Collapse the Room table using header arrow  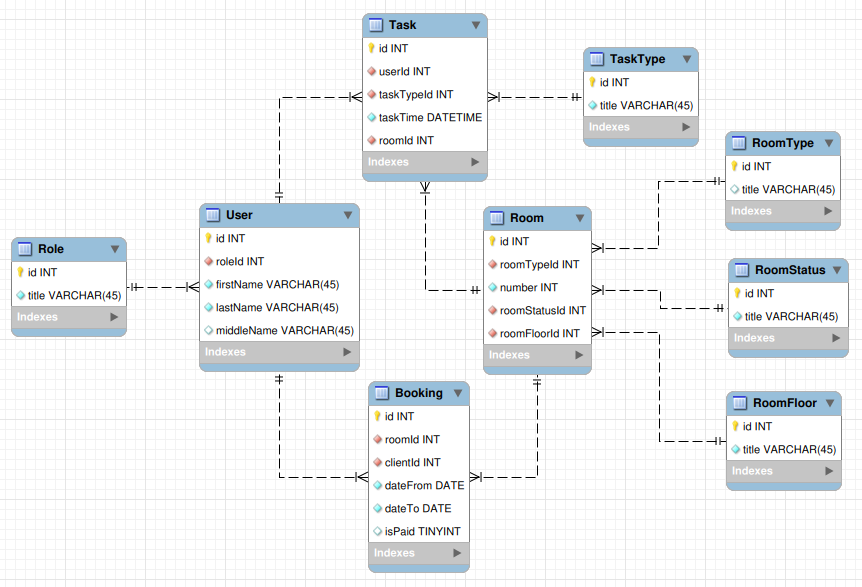(x=579, y=217)
